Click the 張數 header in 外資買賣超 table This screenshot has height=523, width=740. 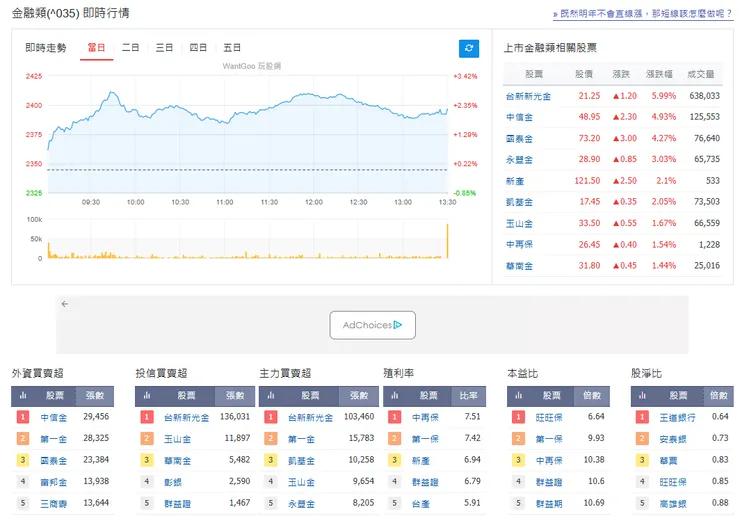pyautogui.click(x=95, y=396)
